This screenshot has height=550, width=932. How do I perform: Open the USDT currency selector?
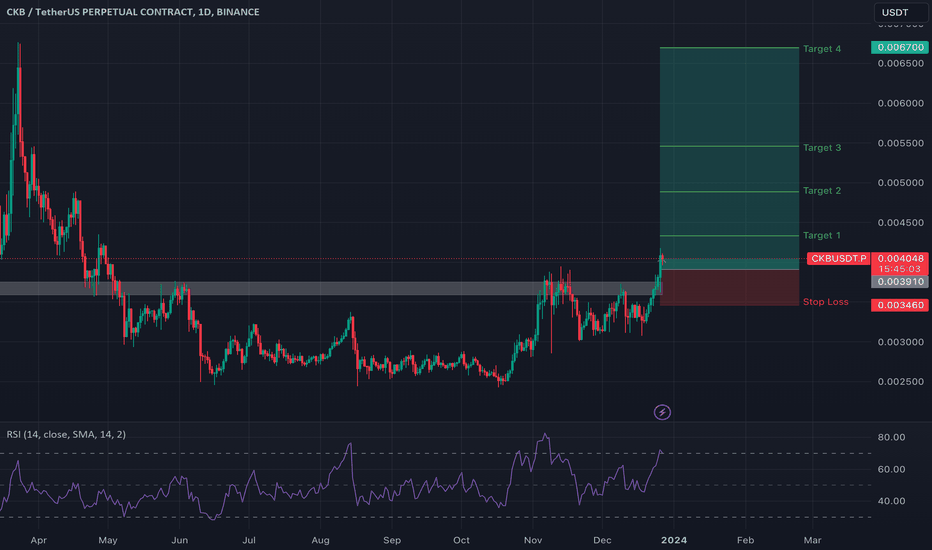[x=899, y=12]
